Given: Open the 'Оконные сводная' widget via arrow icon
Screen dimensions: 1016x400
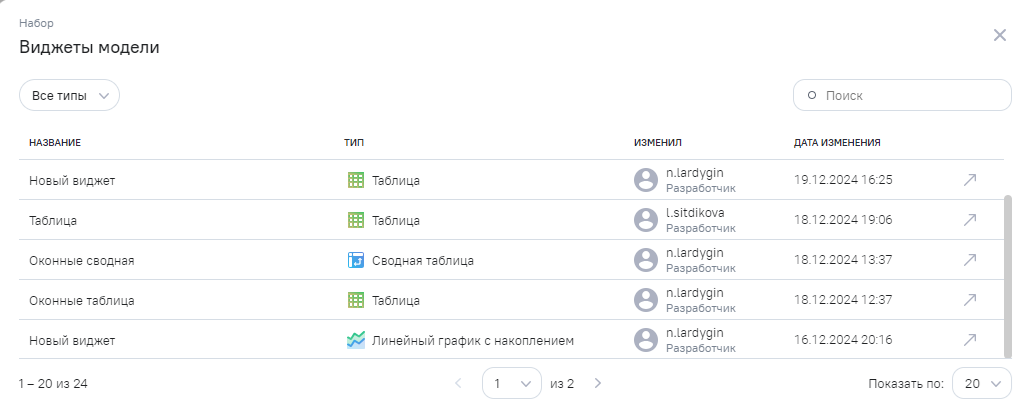Looking at the screenshot, I should pos(969,260).
